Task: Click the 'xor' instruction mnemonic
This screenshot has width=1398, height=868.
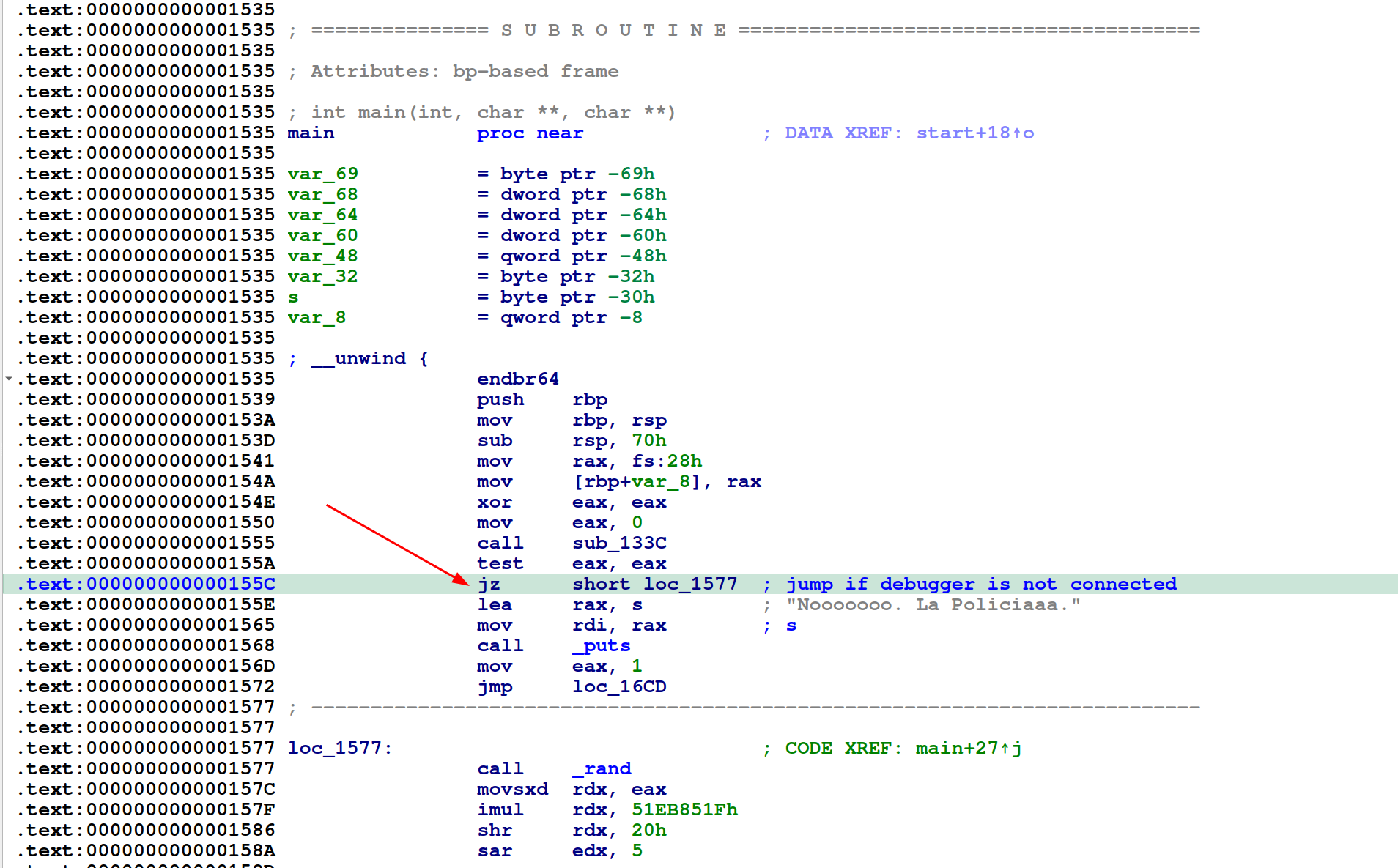Action: point(495,502)
